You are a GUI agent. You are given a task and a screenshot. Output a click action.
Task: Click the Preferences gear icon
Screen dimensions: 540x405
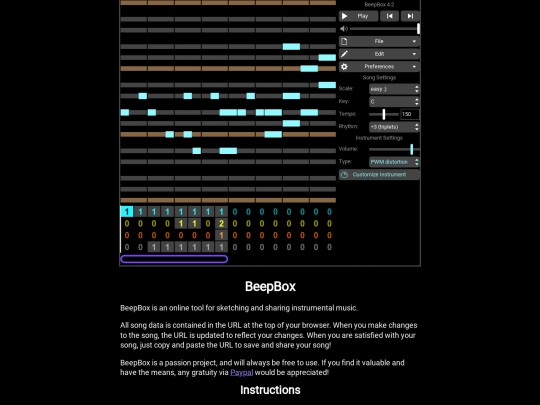(344, 66)
